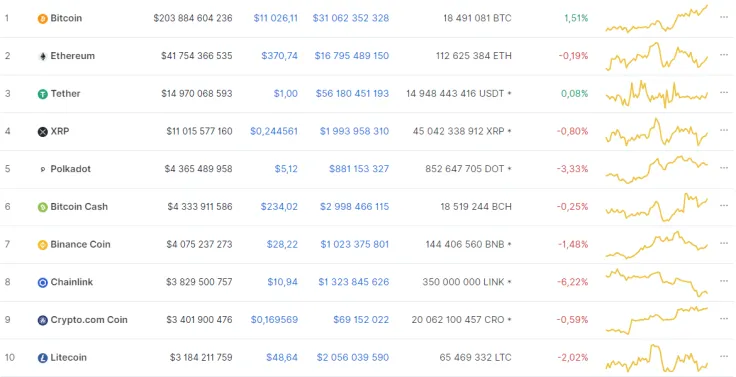Expand more options for Chainlink row

pos(723,281)
